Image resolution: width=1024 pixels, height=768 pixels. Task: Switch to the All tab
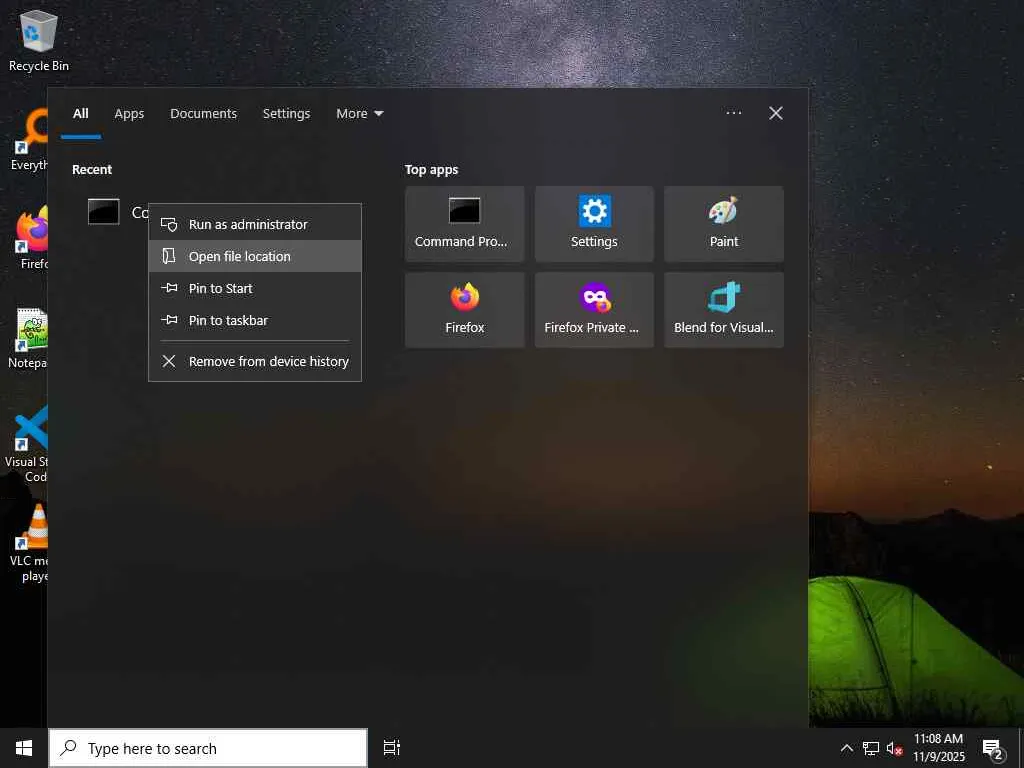[81, 114]
